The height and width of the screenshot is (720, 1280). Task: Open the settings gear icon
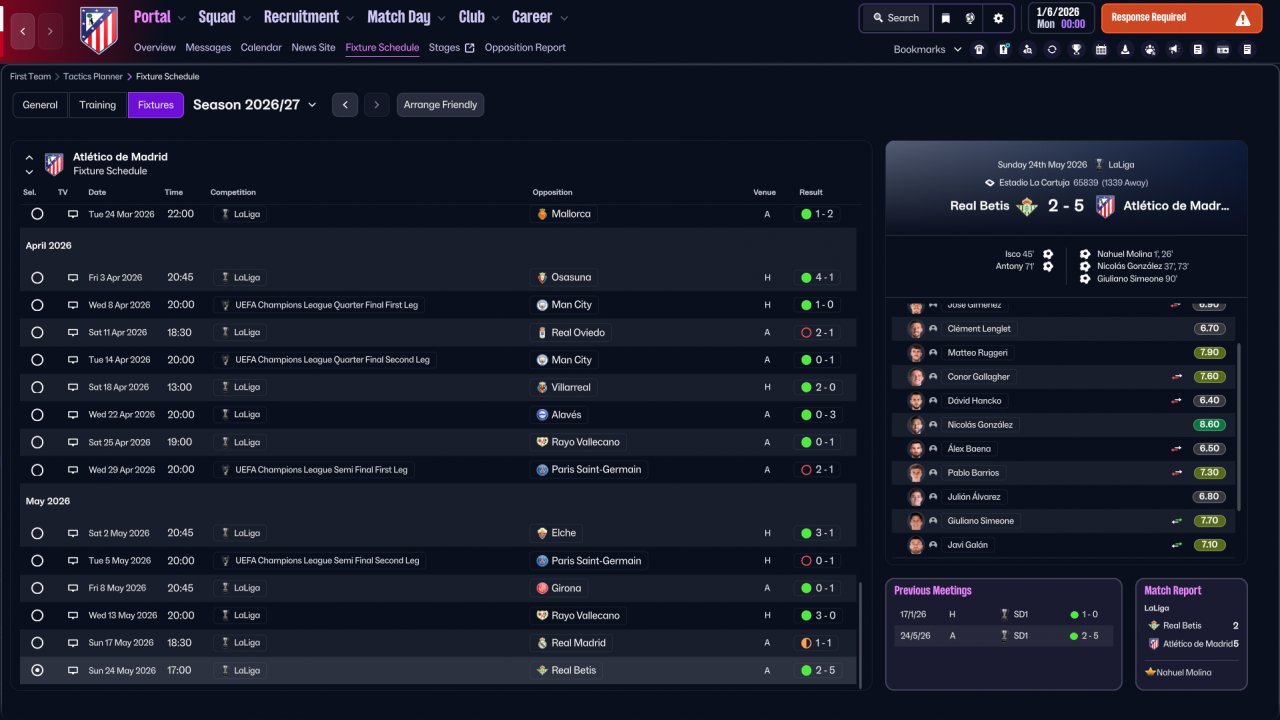coord(998,18)
